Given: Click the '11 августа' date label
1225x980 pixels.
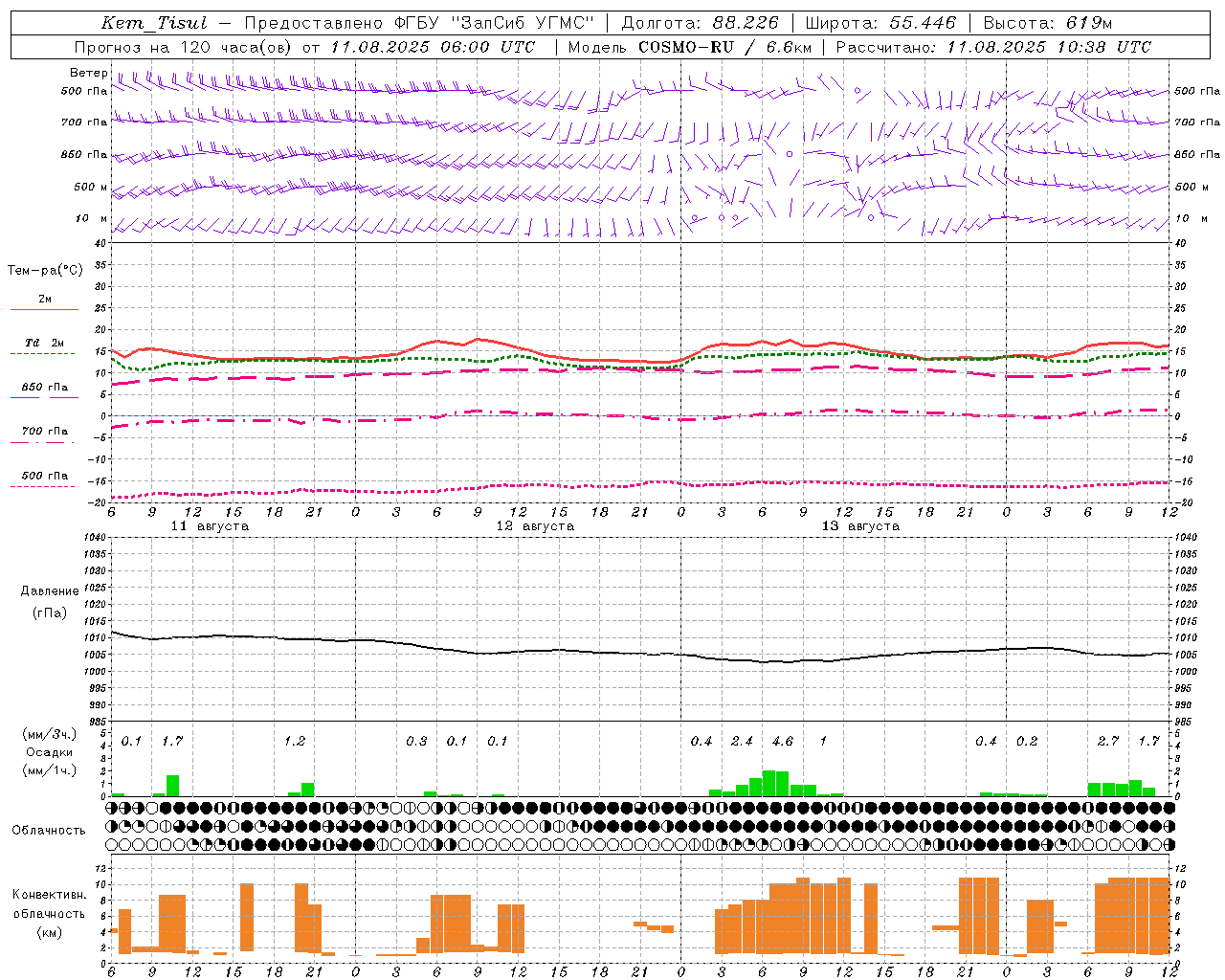Looking at the screenshot, I should coord(210,526).
